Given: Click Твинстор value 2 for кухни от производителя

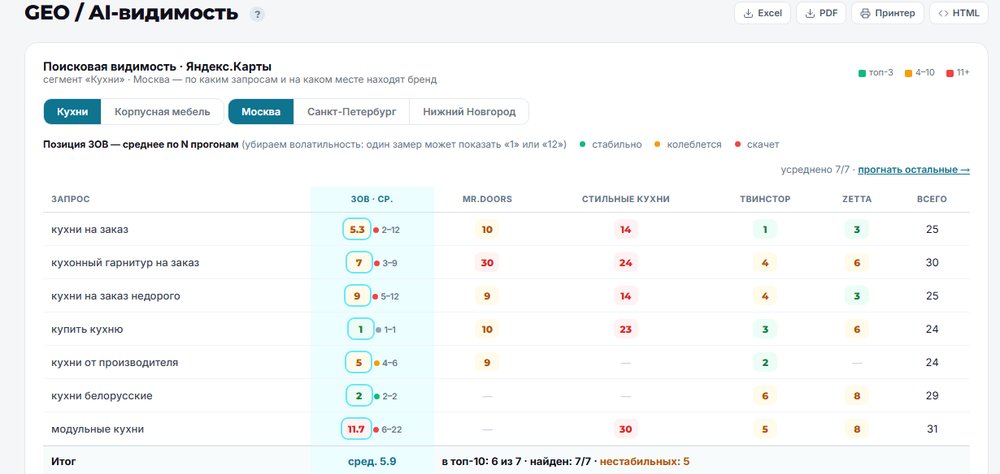Looking at the screenshot, I should [x=765, y=362].
